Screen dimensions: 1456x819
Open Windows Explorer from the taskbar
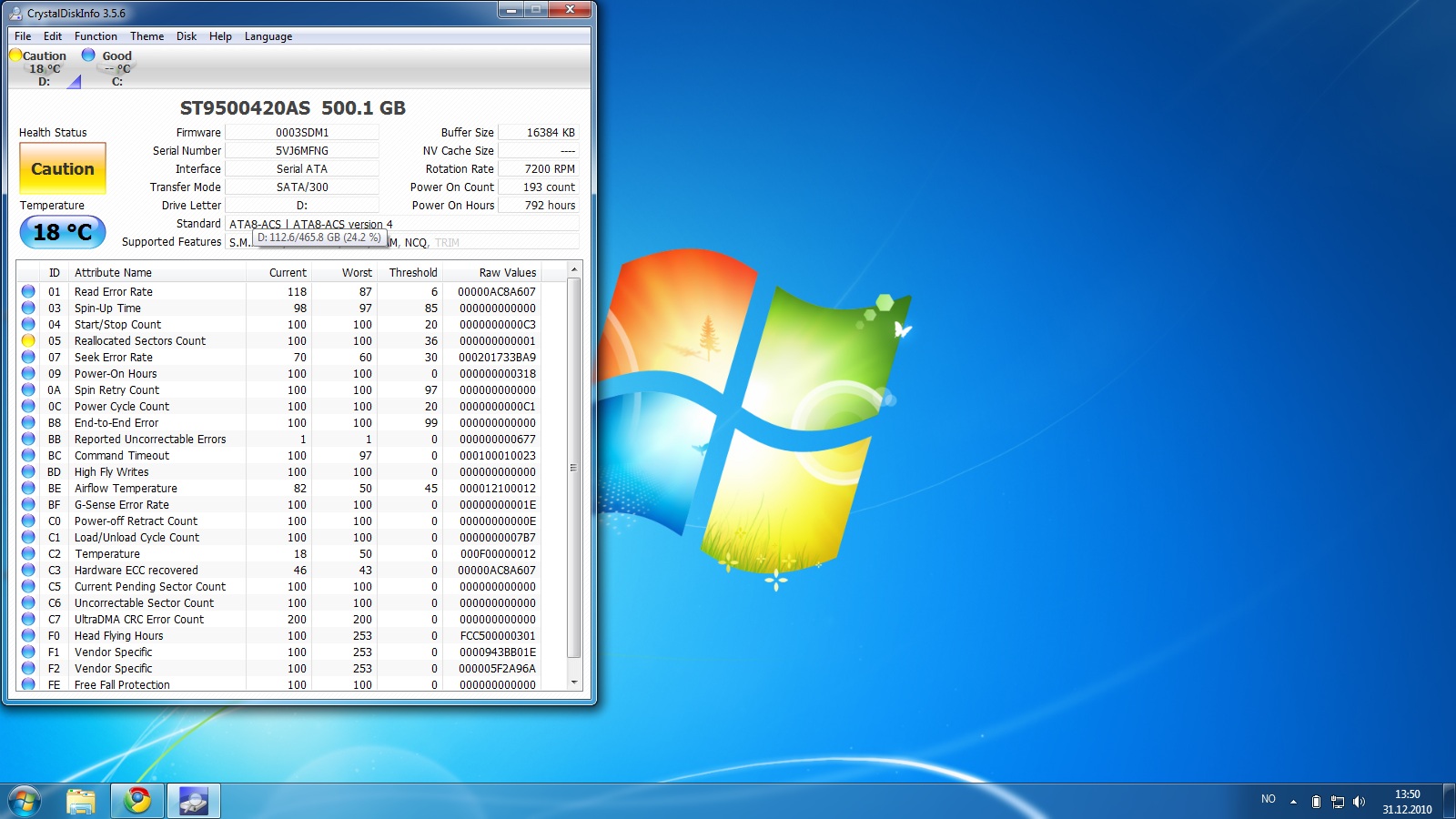pyautogui.click(x=81, y=801)
